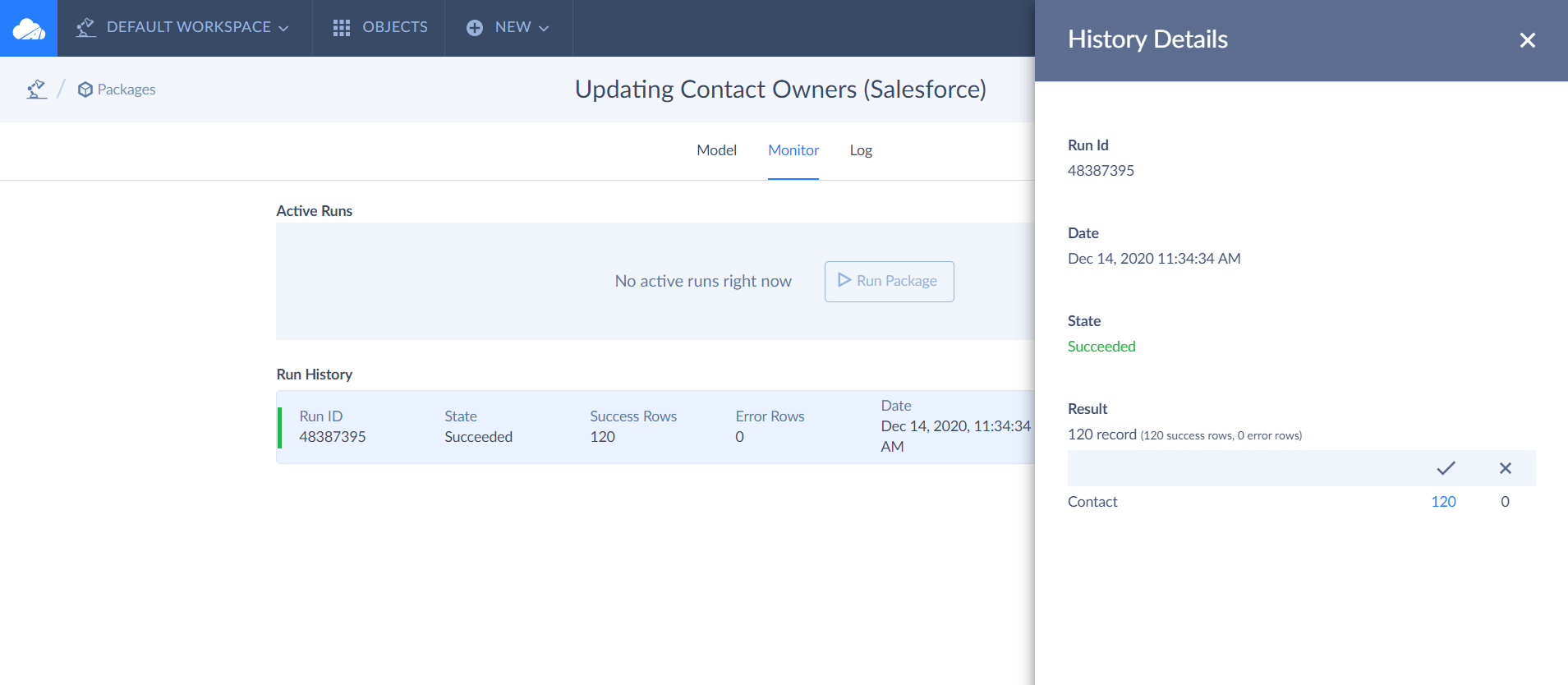Open the Default Workspace dropdown
The image size is (1568, 685).
[x=197, y=27]
